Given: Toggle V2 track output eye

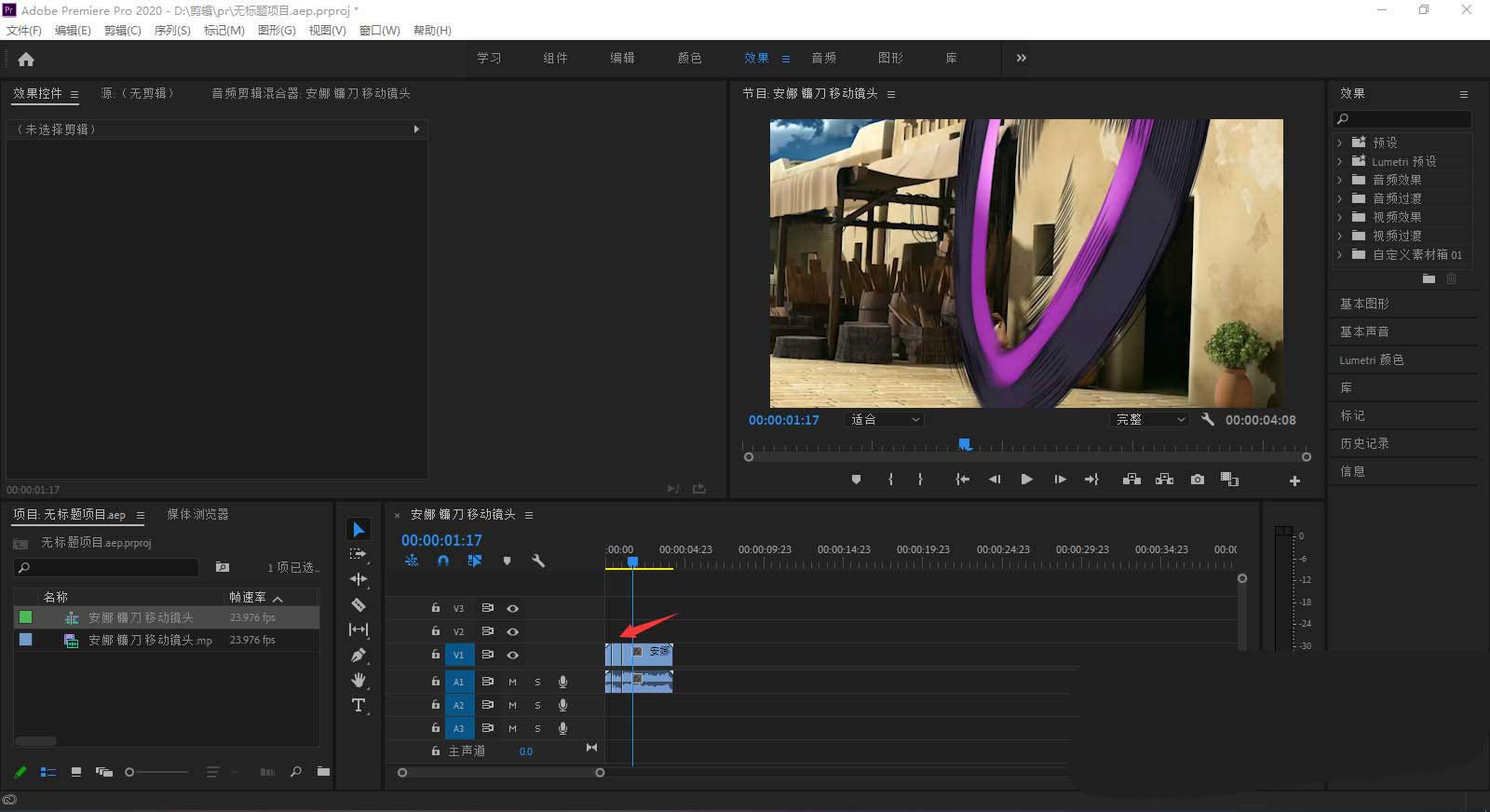Looking at the screenshot, I should [x=512, y=631].
